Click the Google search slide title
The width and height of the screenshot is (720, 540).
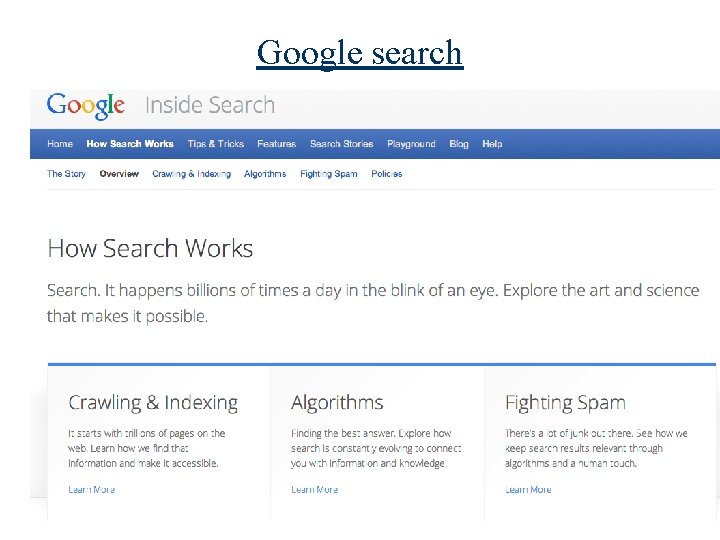click(360, 52)
